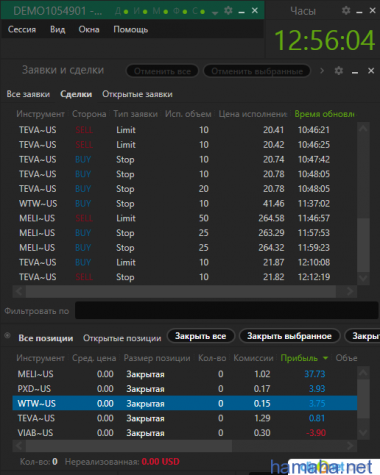Open the Окна menu
The image size is (380, 475).
89,30
